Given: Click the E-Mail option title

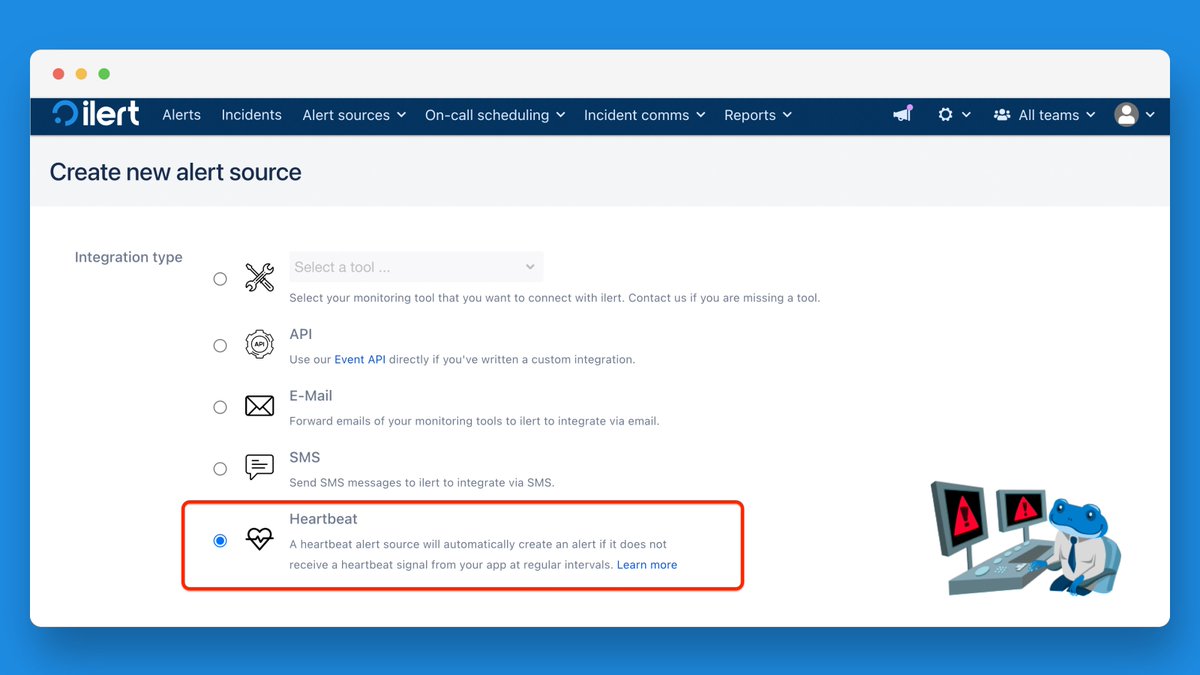Looking at the screenshot, I should click(x=311, y=396).
